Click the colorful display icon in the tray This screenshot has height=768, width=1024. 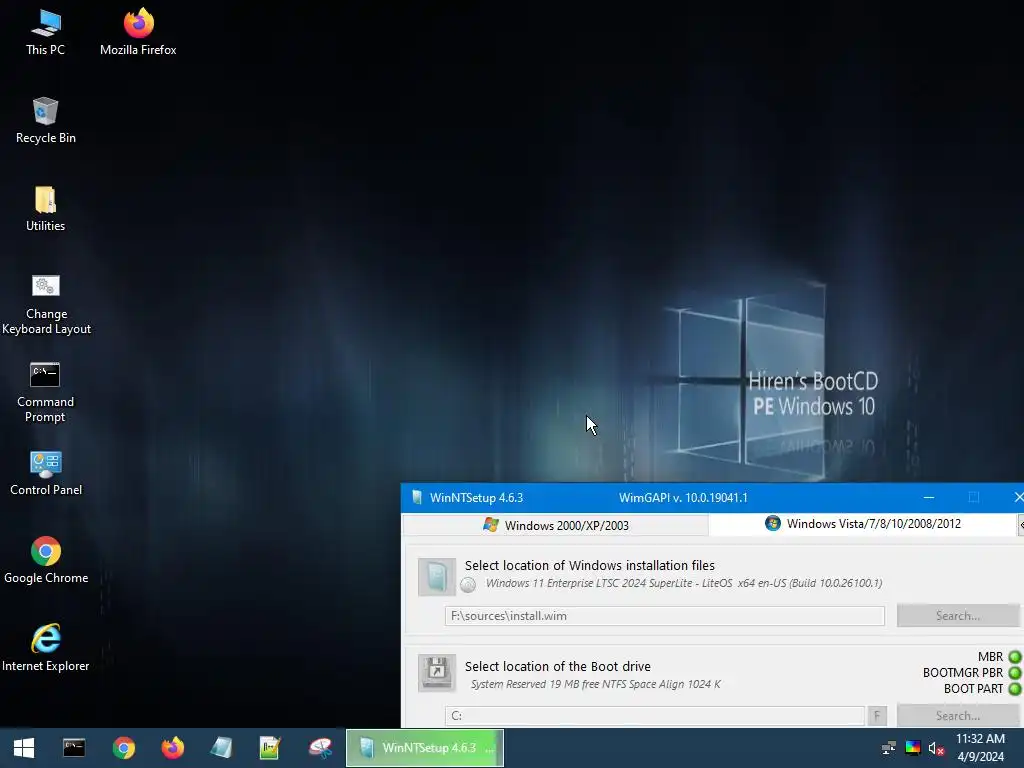click(913, 748)
